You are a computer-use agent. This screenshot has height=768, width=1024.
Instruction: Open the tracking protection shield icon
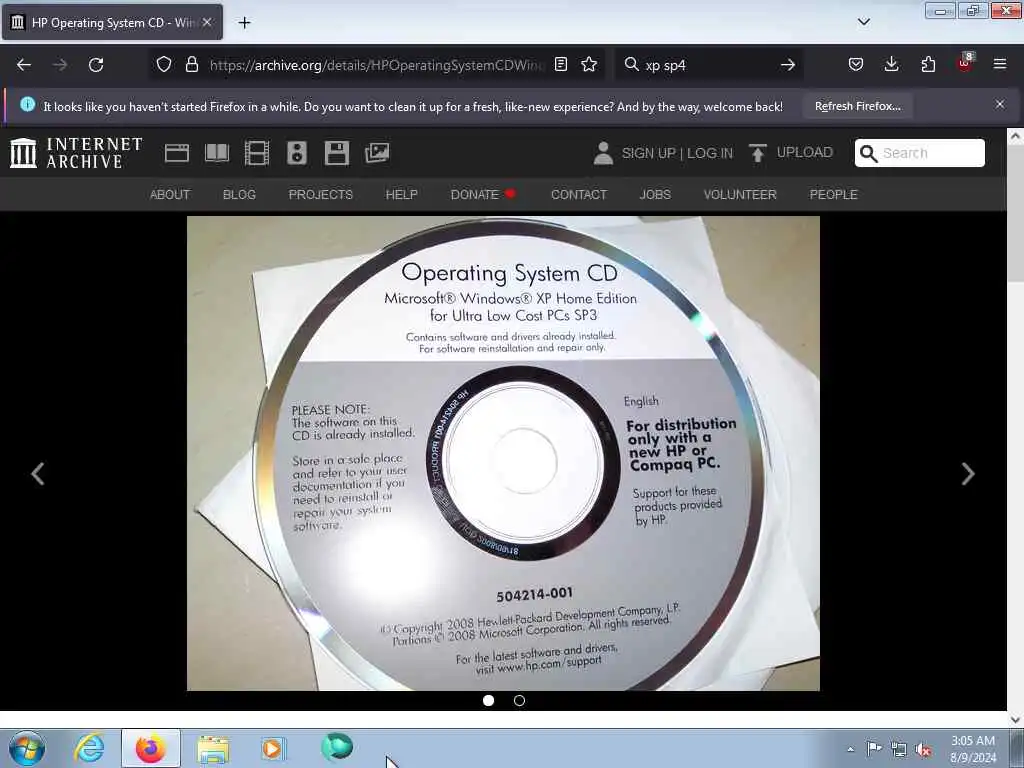164,64
